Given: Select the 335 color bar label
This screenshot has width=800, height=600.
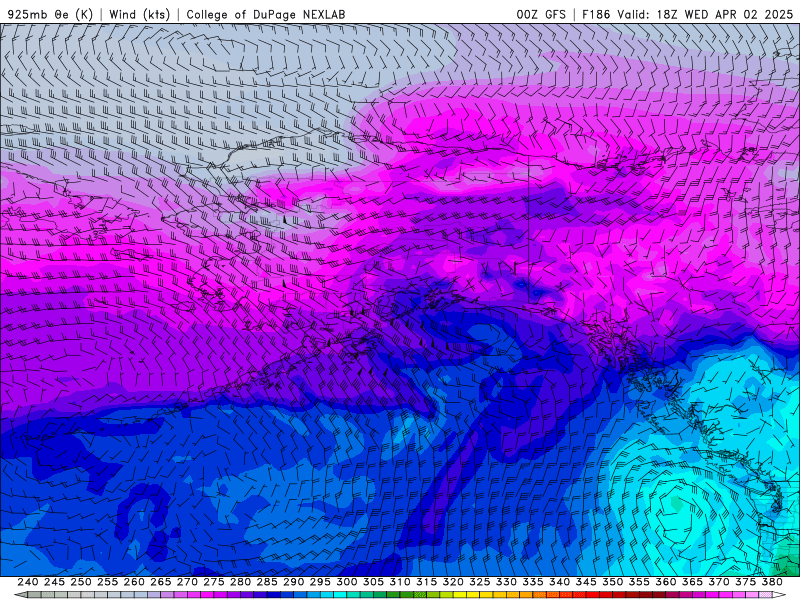Looking at the screenshot, I should [x=533, y=582].
